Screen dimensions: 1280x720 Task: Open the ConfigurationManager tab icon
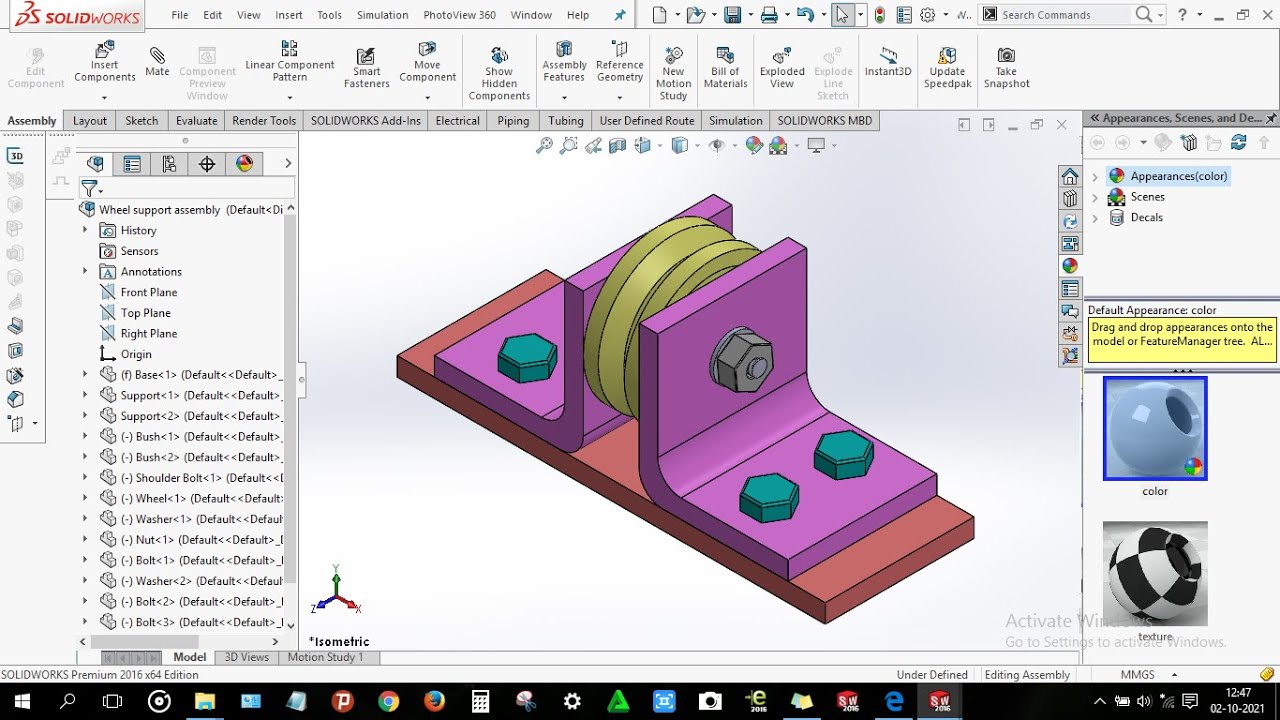(x=169, y=164)
